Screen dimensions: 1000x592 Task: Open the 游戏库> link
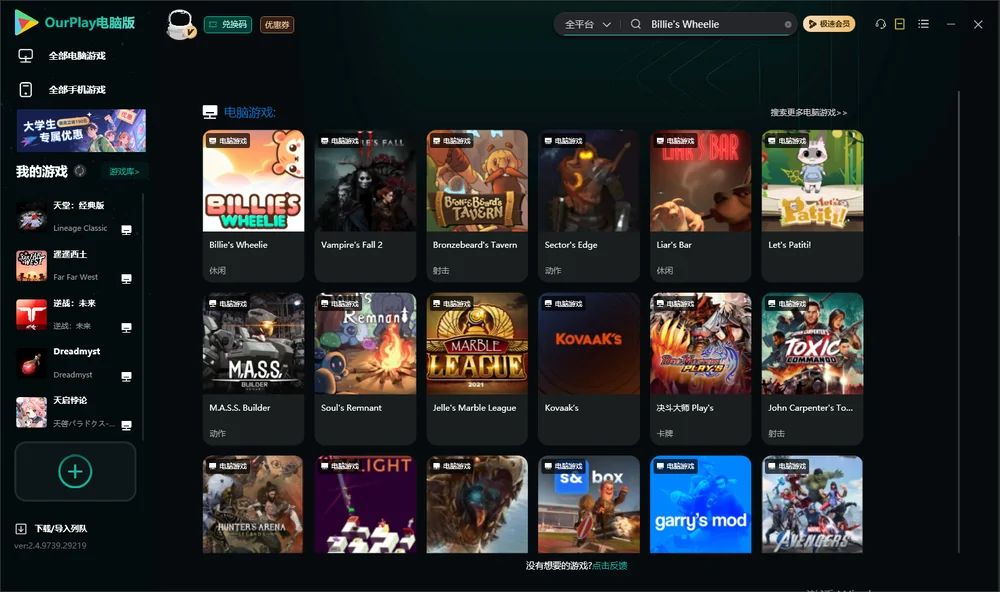pyautogui.click(x=124, y=172)
